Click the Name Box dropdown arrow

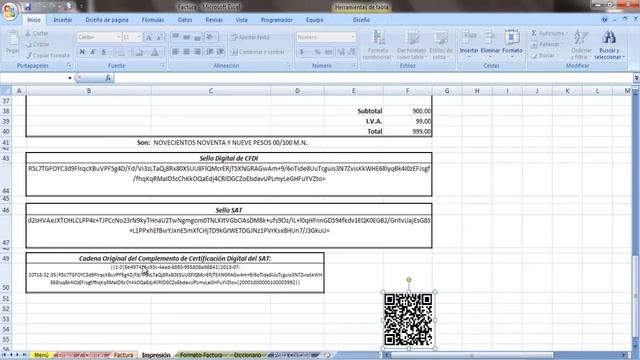70,78
